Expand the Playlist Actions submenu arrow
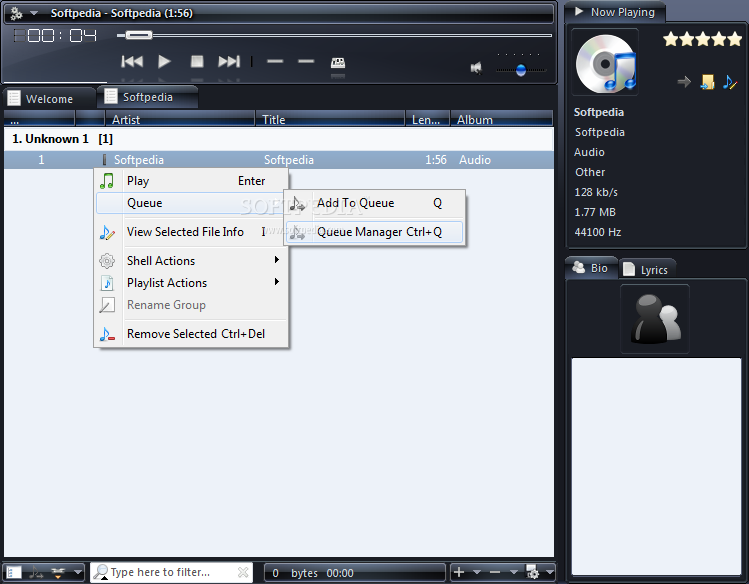The height and width of the screenshot is (584, 749). pos(277,282)
